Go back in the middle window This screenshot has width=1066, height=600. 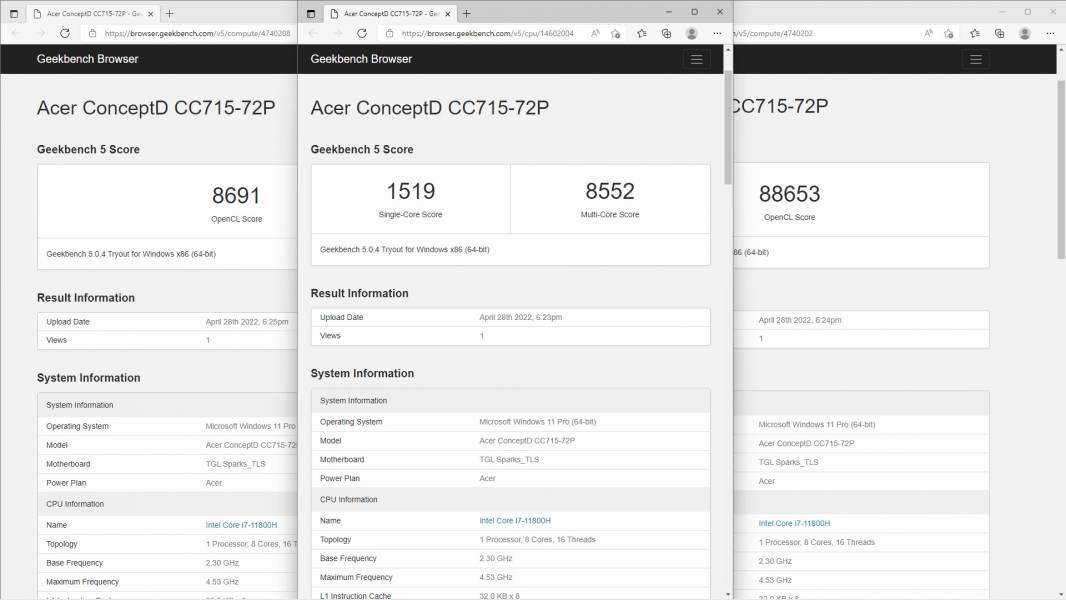tap(313, 33)
